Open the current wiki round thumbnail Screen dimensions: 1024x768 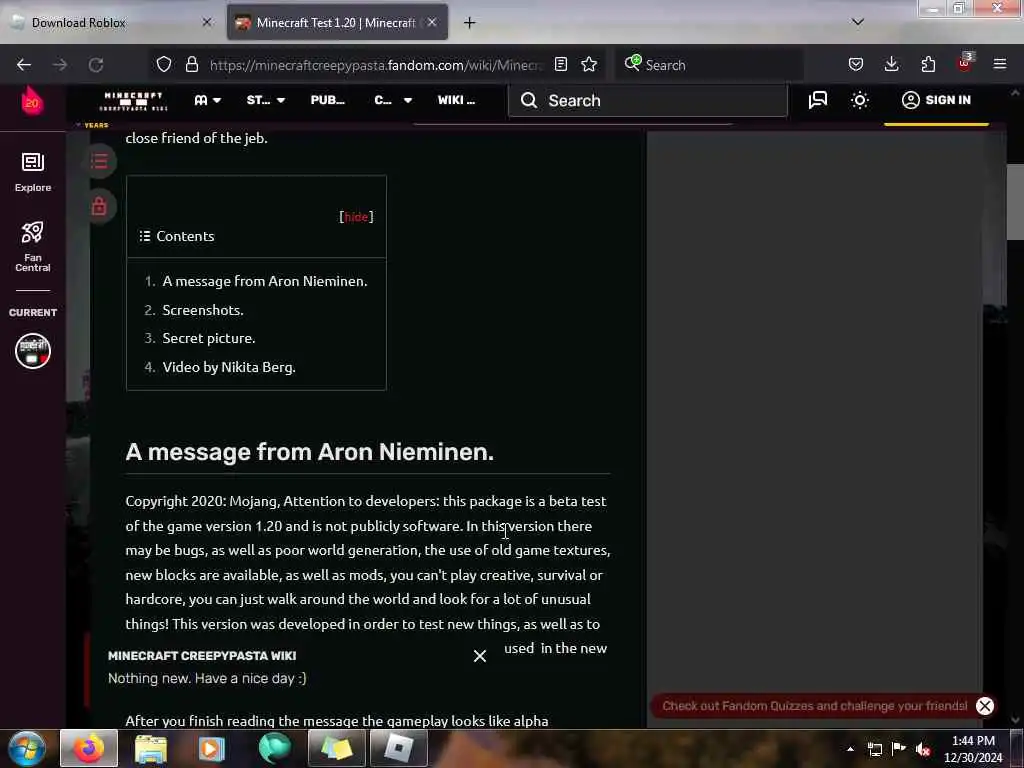tap(33, 351)
